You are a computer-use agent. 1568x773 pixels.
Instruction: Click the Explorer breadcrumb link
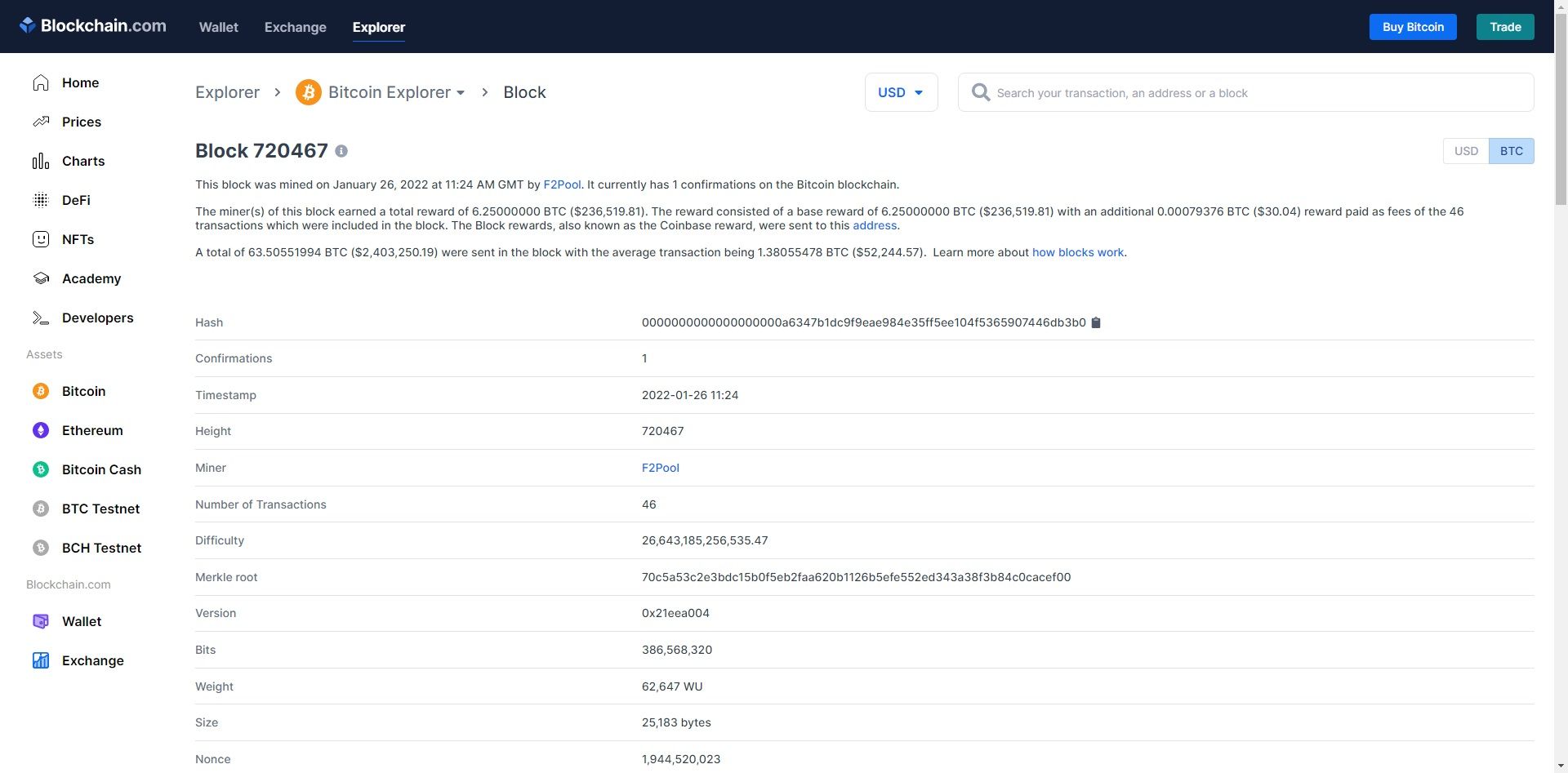(227, 92)
